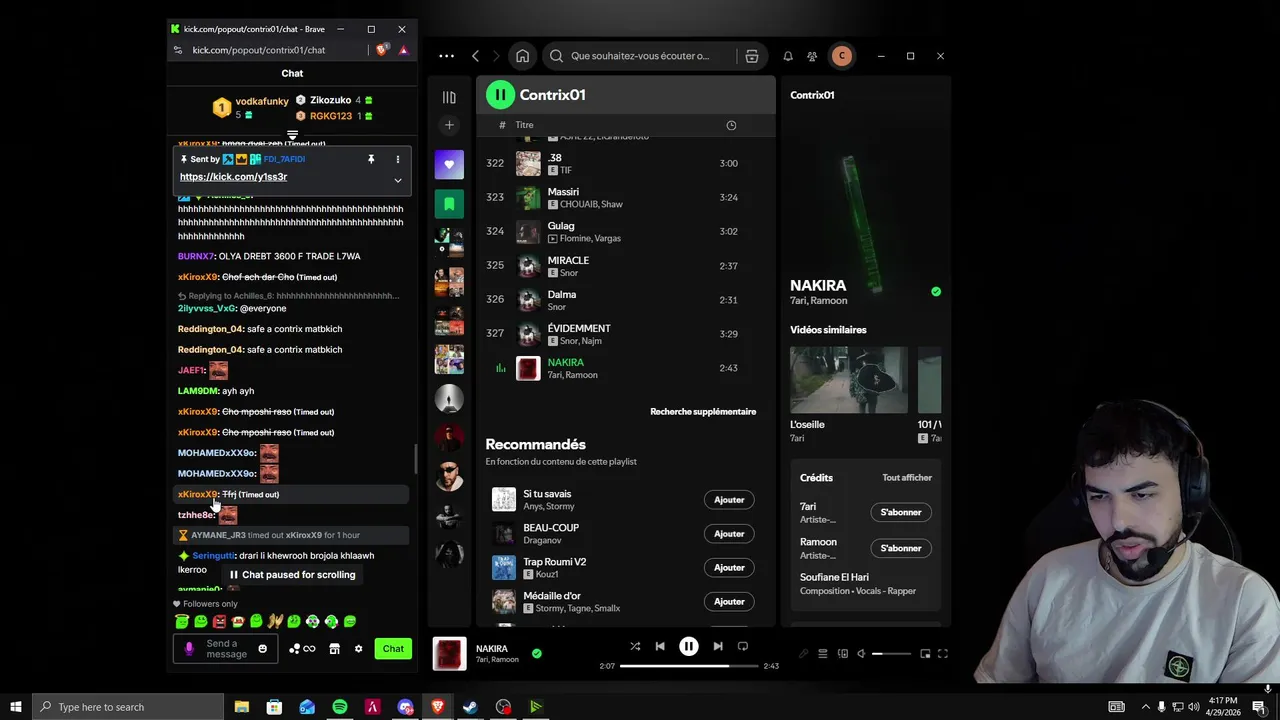Play the track Gulag
Image resolution: width=1280 pixels, height=720 pixels.
(625, 232)
